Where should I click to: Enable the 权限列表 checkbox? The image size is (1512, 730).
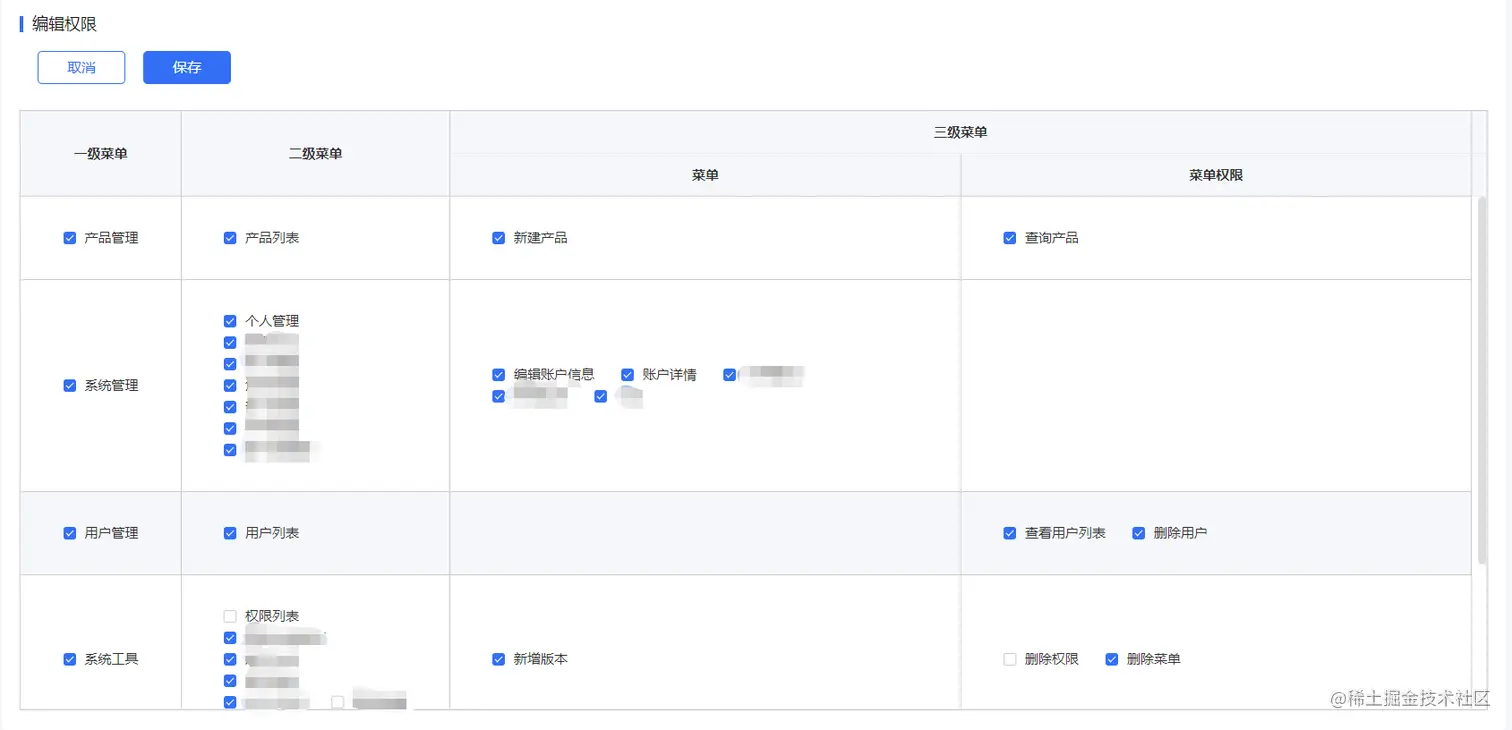click(x=230, y=616)
